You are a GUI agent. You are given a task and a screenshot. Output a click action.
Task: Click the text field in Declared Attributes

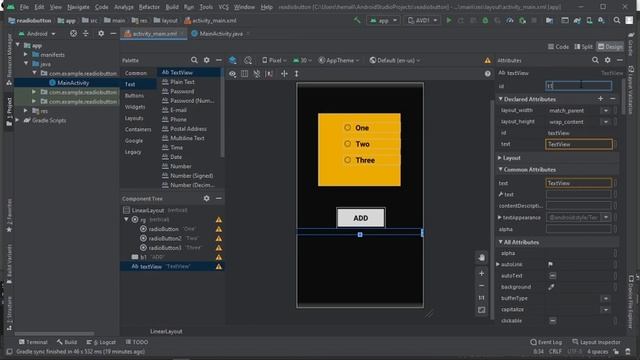[x=578, y=144]
